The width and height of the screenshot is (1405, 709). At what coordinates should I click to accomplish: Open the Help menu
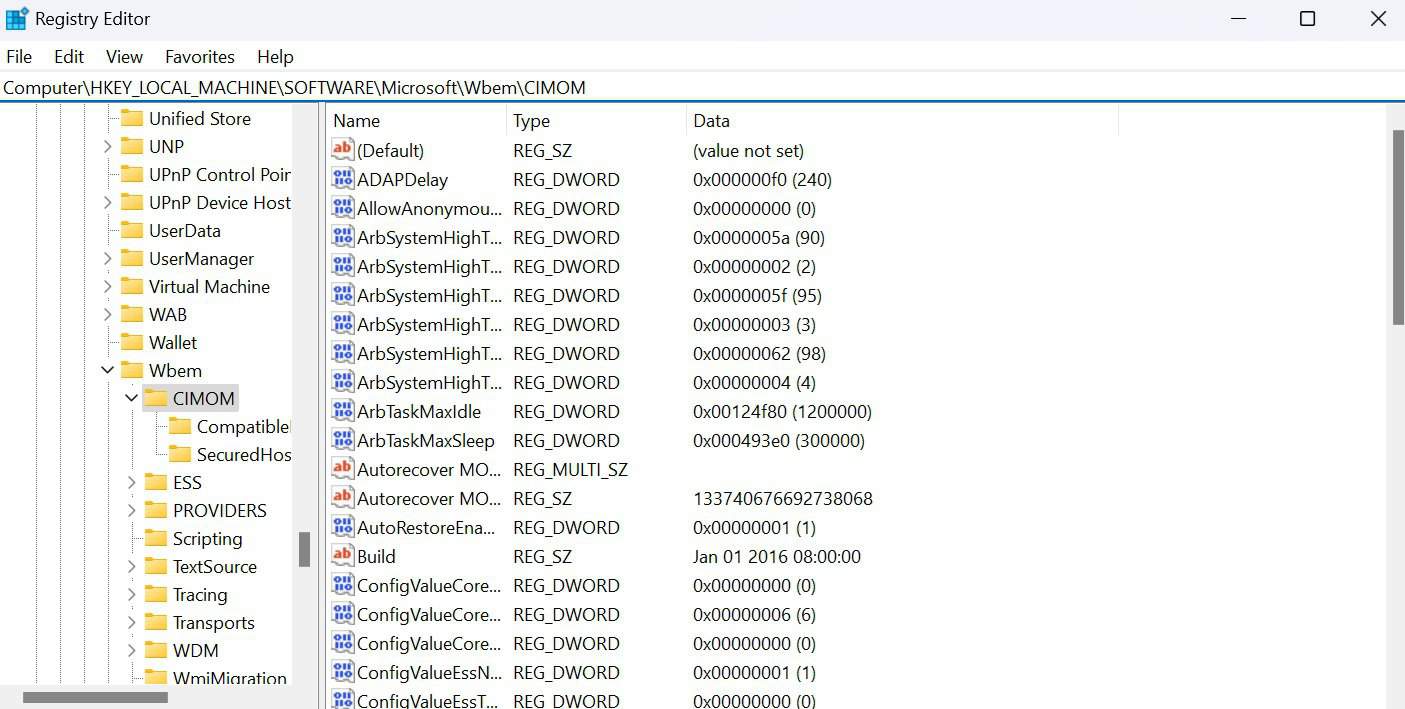(x=275, y=57)
